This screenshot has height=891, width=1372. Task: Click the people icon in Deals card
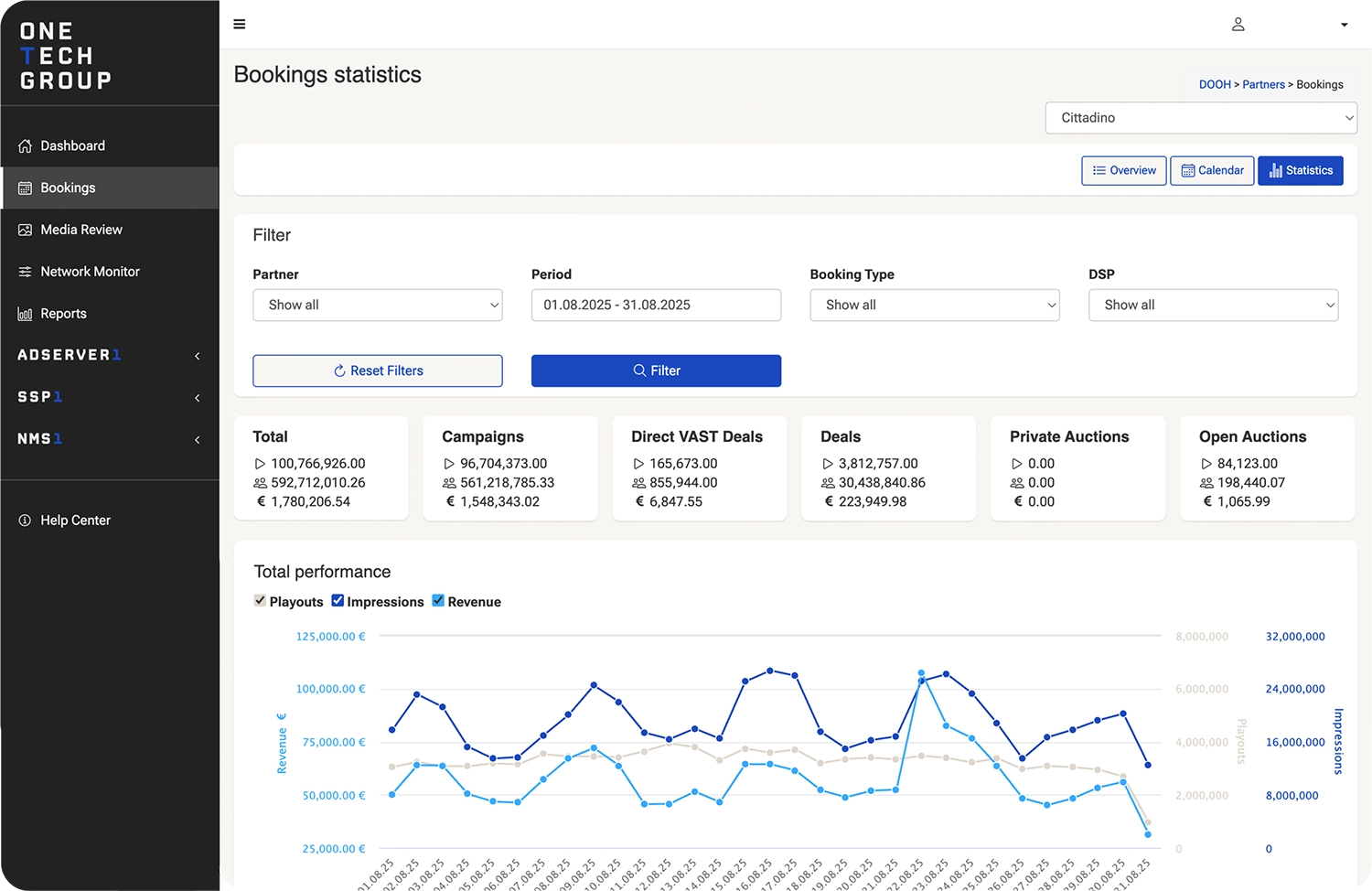pos(828,483)
